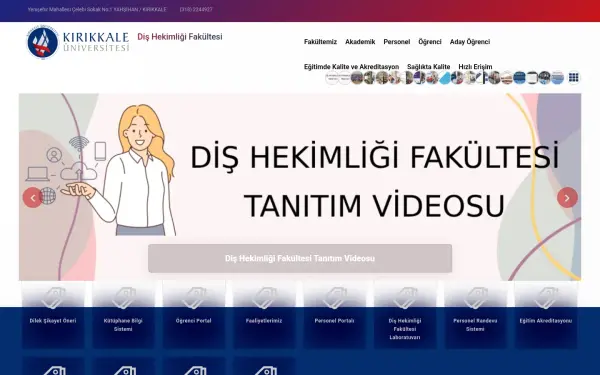Viewport: 600px width, 375px height.
Task: Open the apps grid icon beside the thumbnails
Action: (x=573, y=78)
